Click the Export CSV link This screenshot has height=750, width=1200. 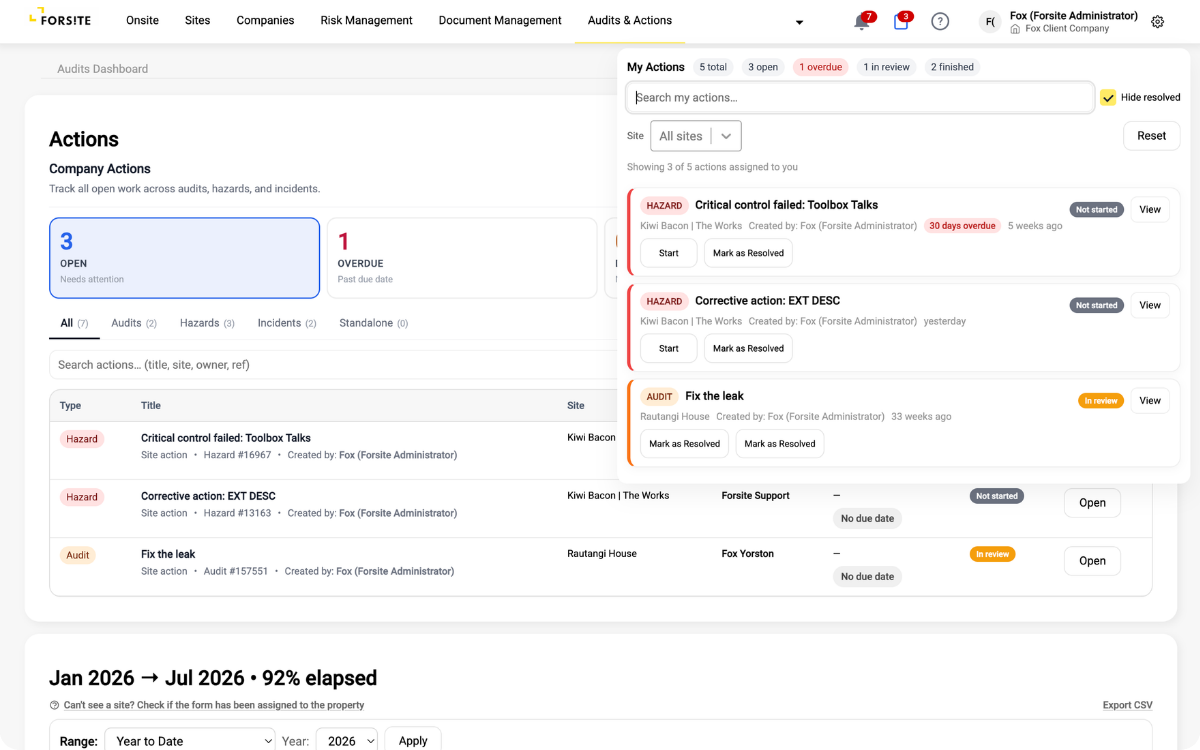point(1127,705)
